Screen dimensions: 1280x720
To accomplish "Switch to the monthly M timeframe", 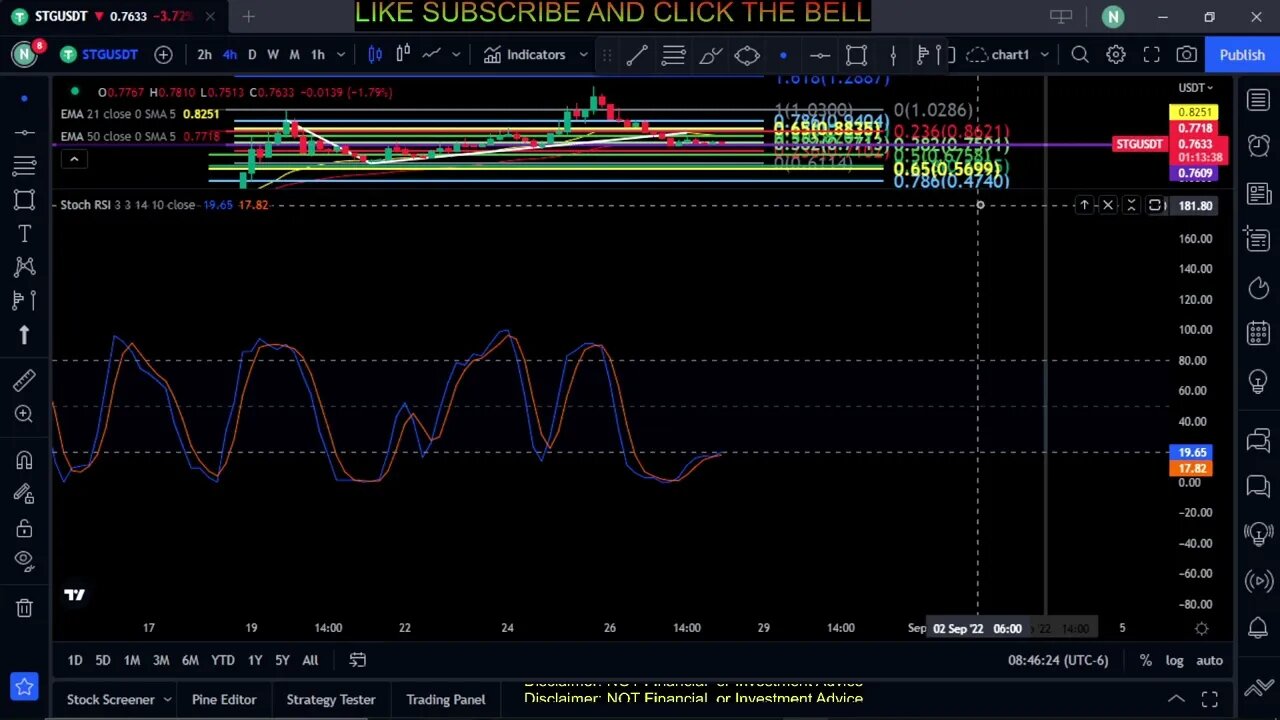I will pos(294,54).
